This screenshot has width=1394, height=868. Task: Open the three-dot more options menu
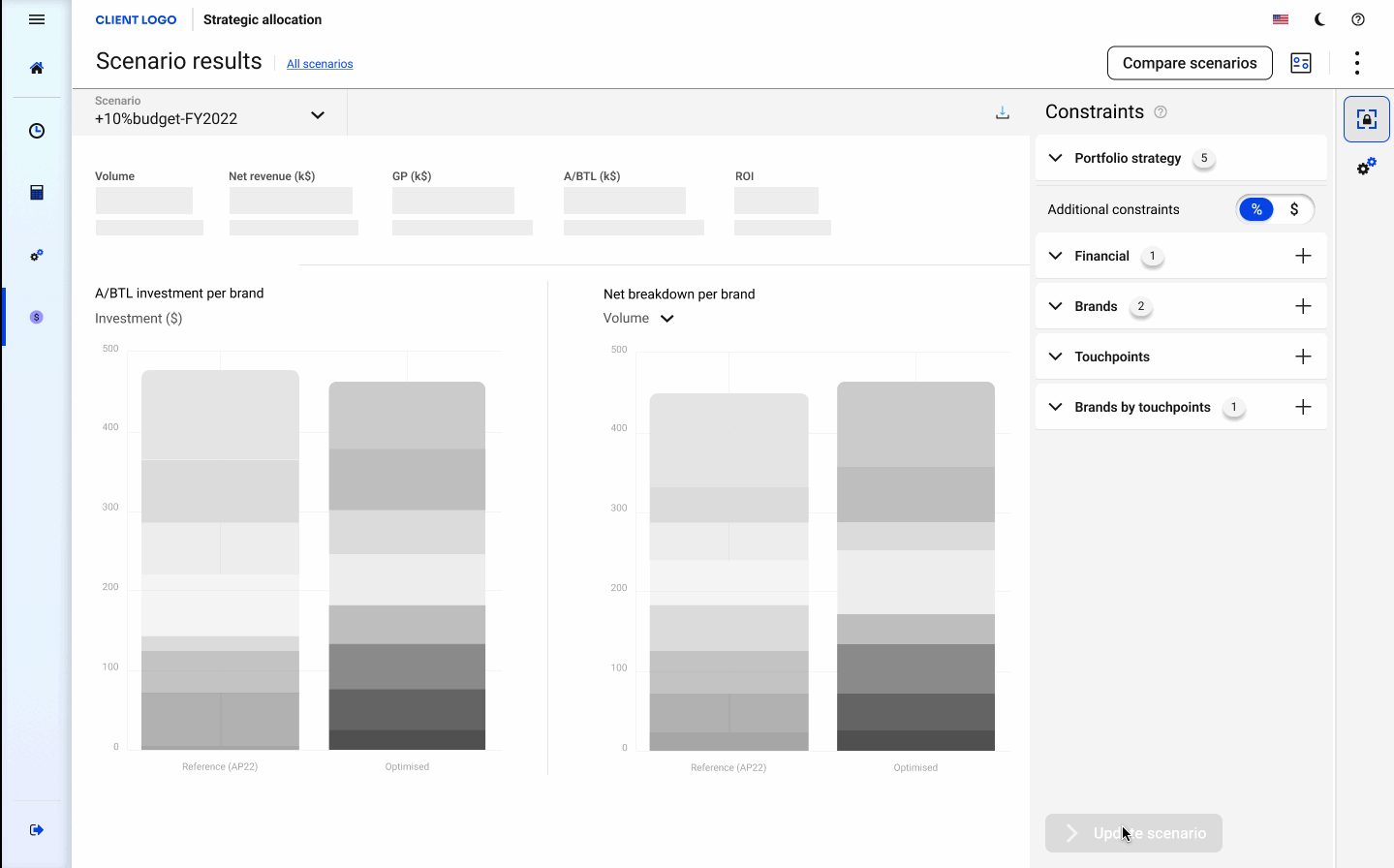1357,63
